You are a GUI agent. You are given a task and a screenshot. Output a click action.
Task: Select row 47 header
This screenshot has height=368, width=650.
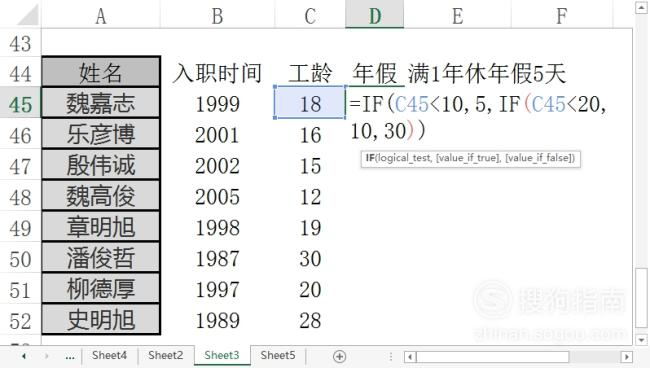(20, 166)
